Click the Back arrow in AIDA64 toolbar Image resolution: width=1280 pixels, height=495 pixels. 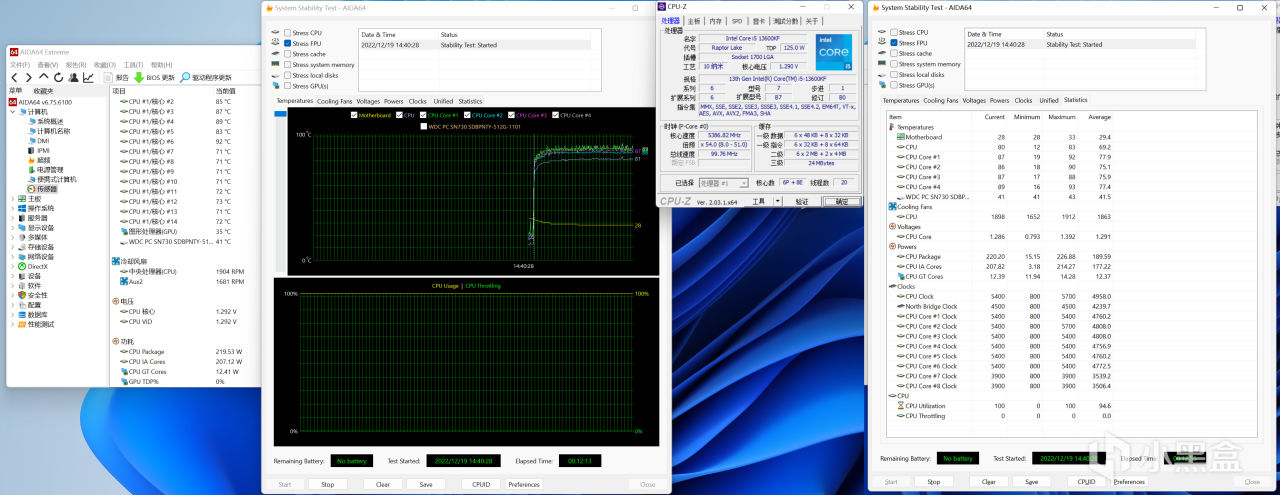tap(16, 77)
